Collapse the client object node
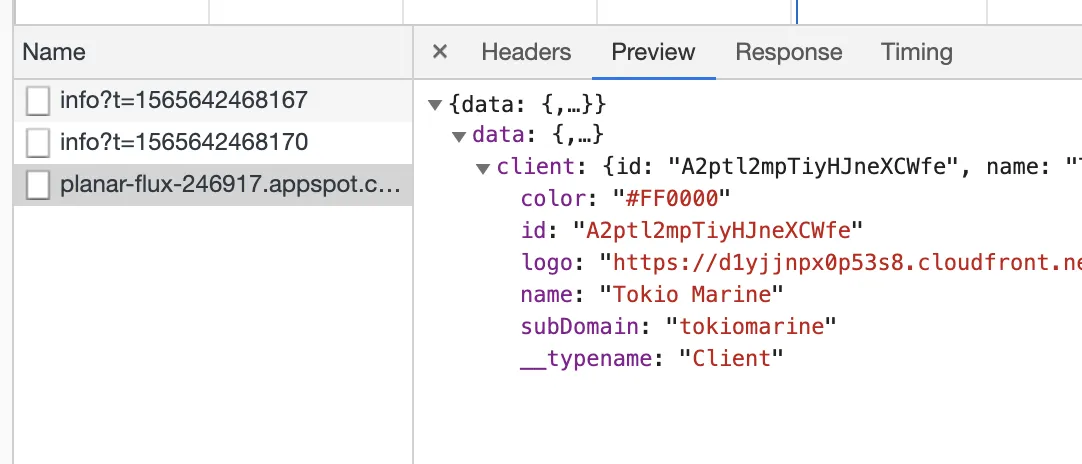The image size is (1082, 464). click(x=483, y=168)
